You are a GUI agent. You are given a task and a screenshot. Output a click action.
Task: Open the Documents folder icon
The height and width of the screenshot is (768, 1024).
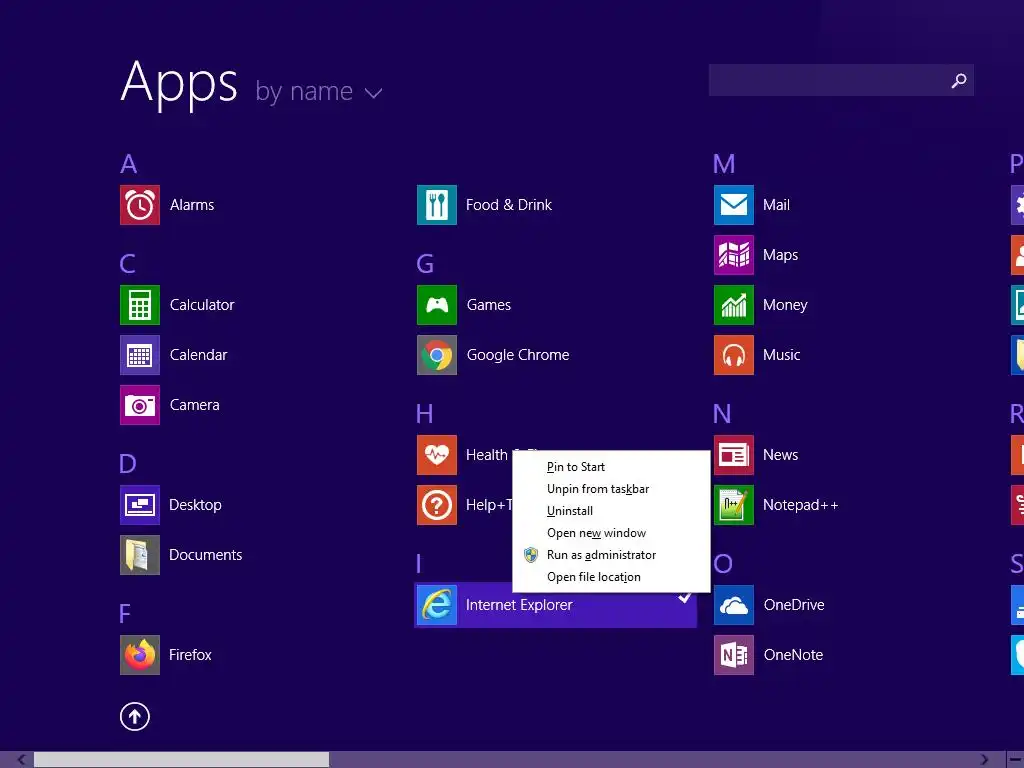[x=140, y=555]
